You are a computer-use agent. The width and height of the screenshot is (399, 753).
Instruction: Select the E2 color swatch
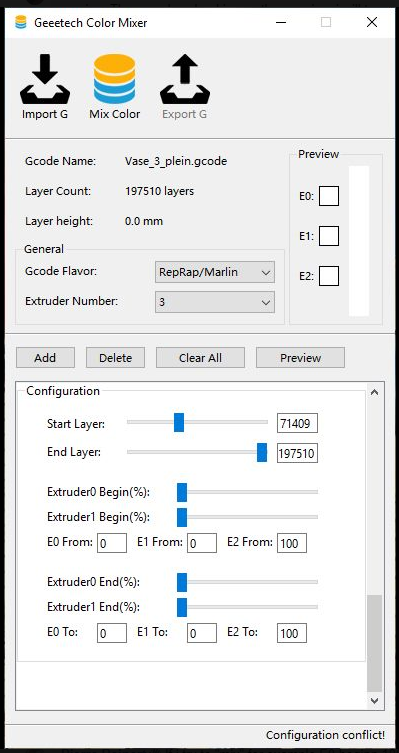coord(329,276)
